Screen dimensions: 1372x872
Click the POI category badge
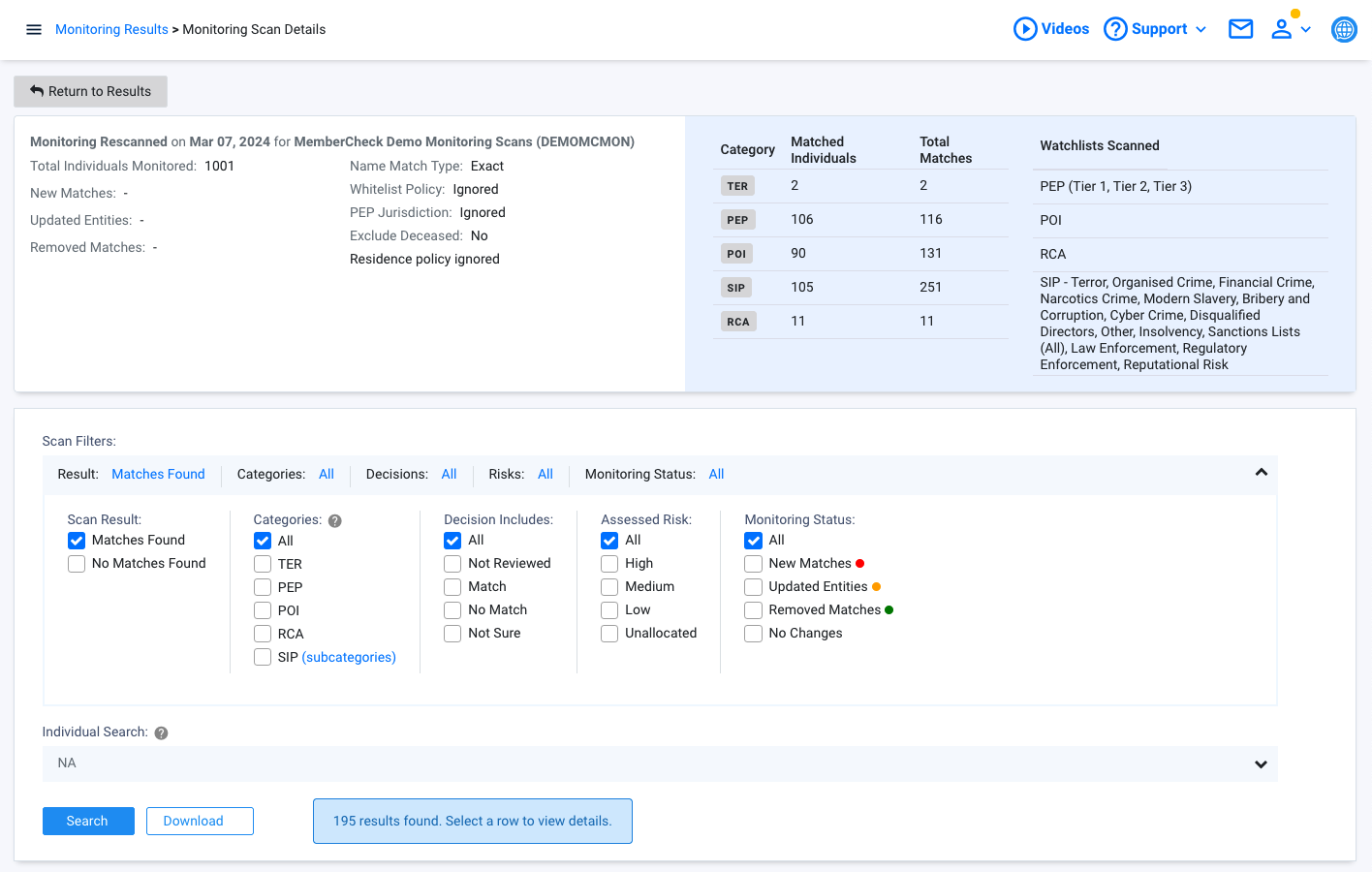pyautogui.click(x=736, y=254)
